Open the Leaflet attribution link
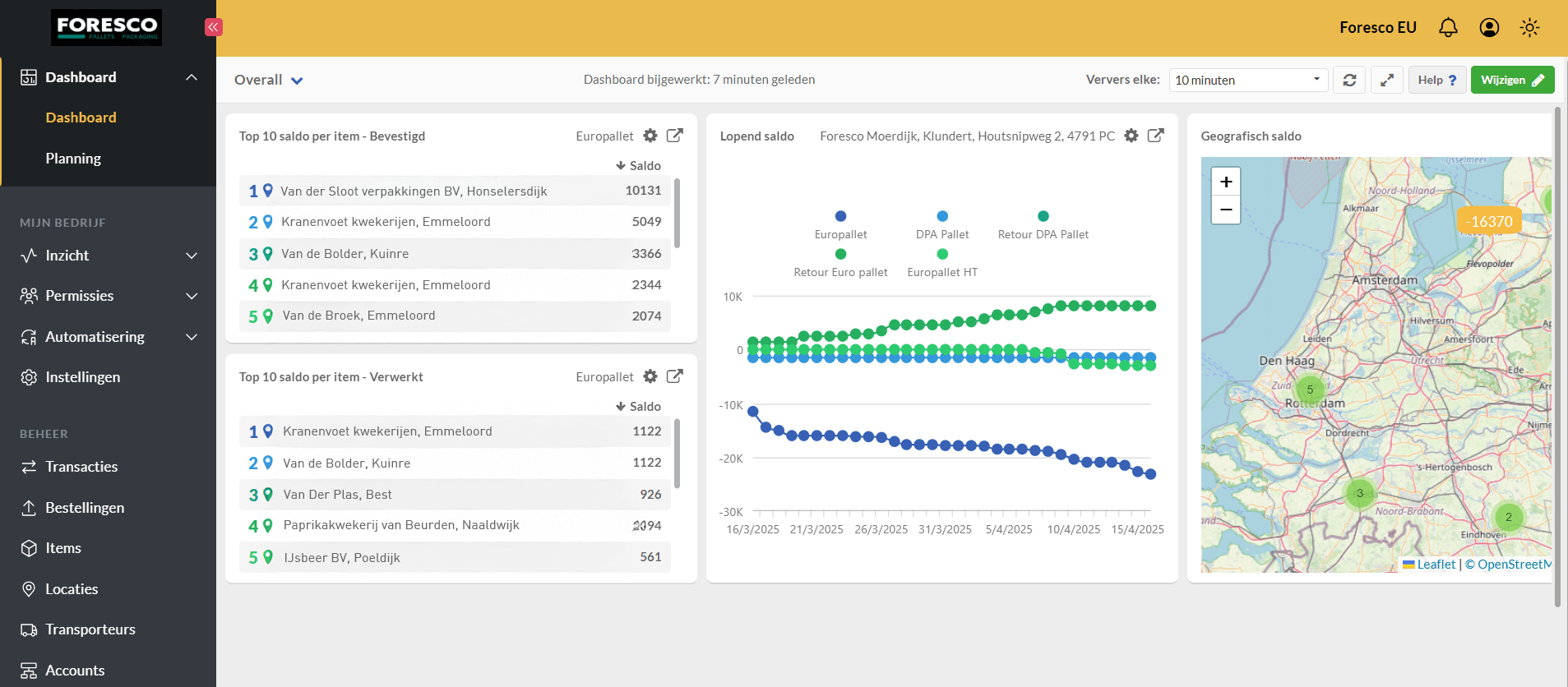 pyautogui.click(x=1429, y=565)
